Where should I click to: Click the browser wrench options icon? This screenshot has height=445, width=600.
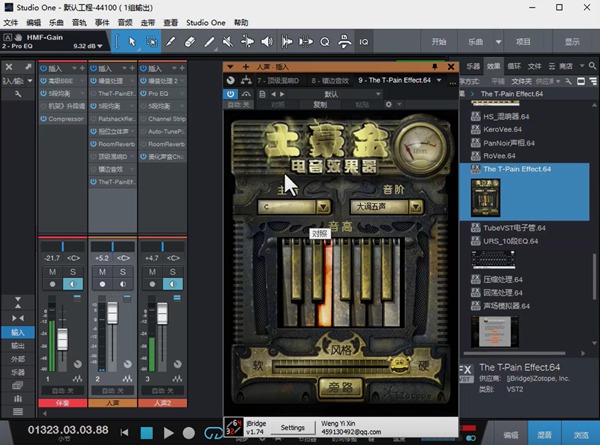pos(569,81)
